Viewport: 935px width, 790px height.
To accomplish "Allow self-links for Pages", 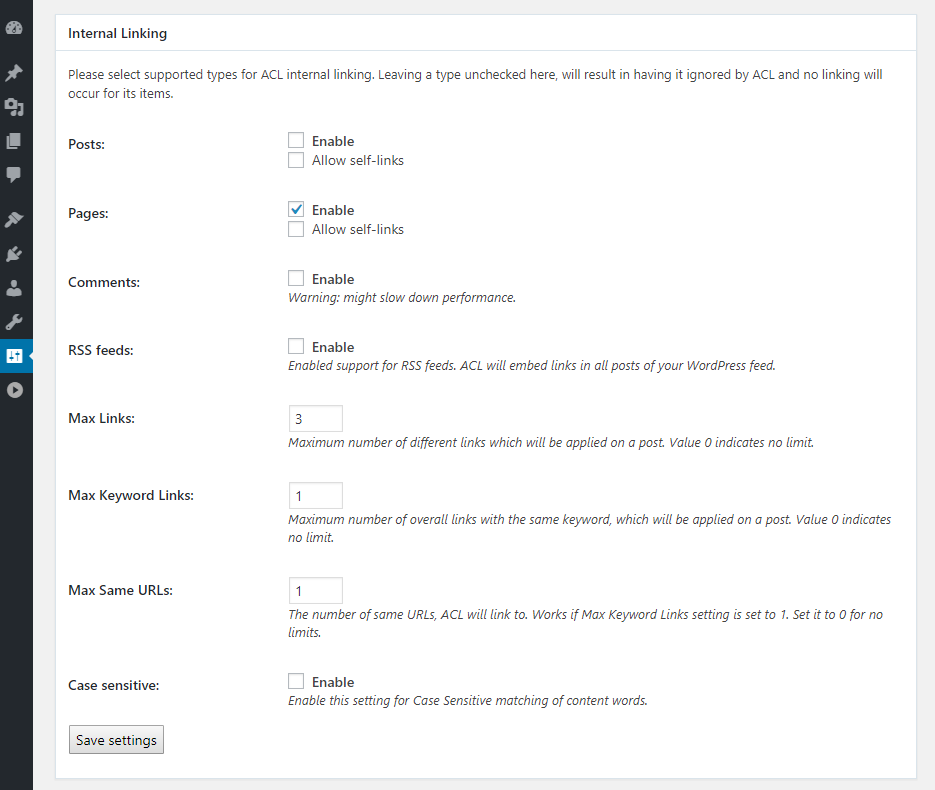I will pos(296,229).
